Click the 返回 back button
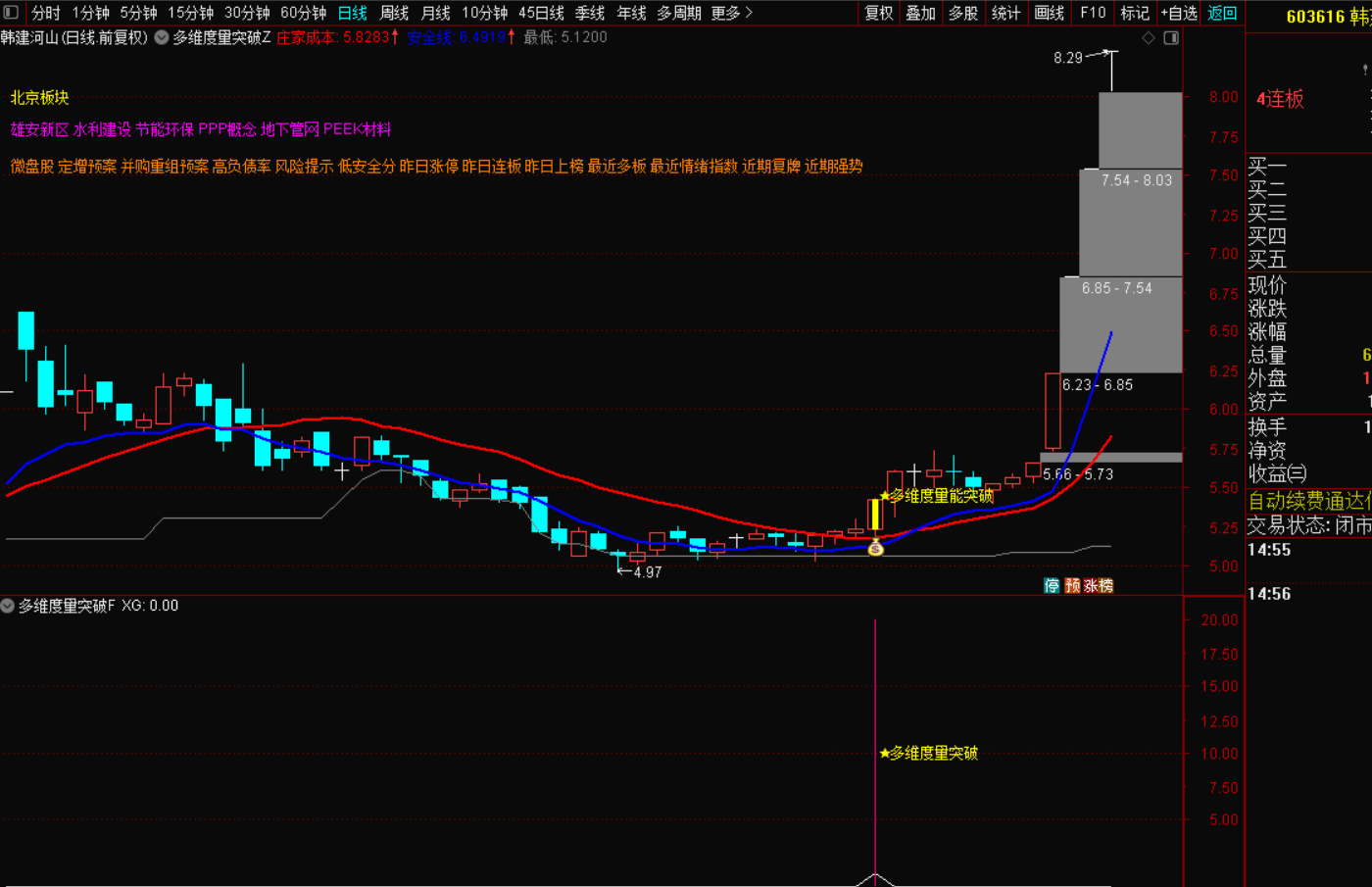Screen dimensions: 1372x887 (1221, 13)
